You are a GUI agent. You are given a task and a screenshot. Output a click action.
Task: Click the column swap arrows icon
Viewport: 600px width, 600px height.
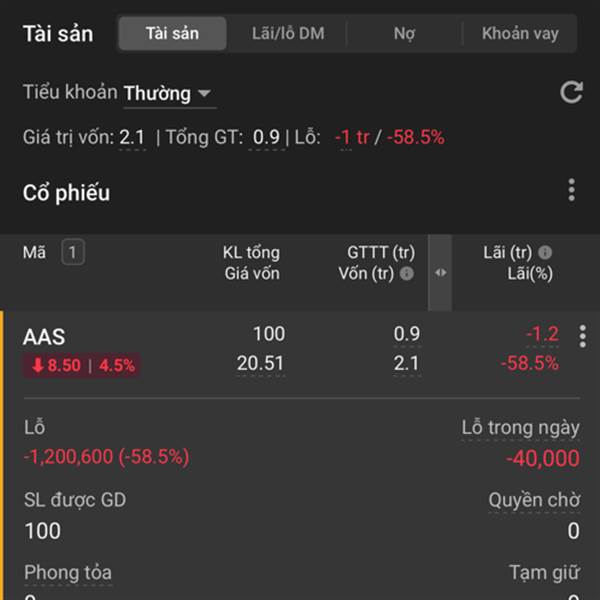click(x=441, y=273)
